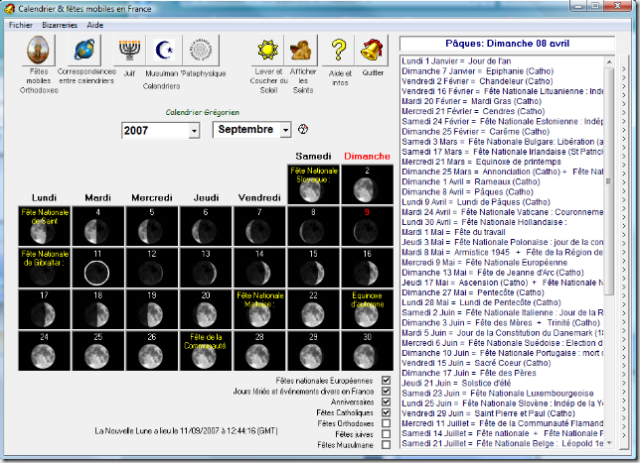Uncheck Fêtes nationales Européennes checkbox
Viewport: 640px width, 463px height.
pos(386,381)
